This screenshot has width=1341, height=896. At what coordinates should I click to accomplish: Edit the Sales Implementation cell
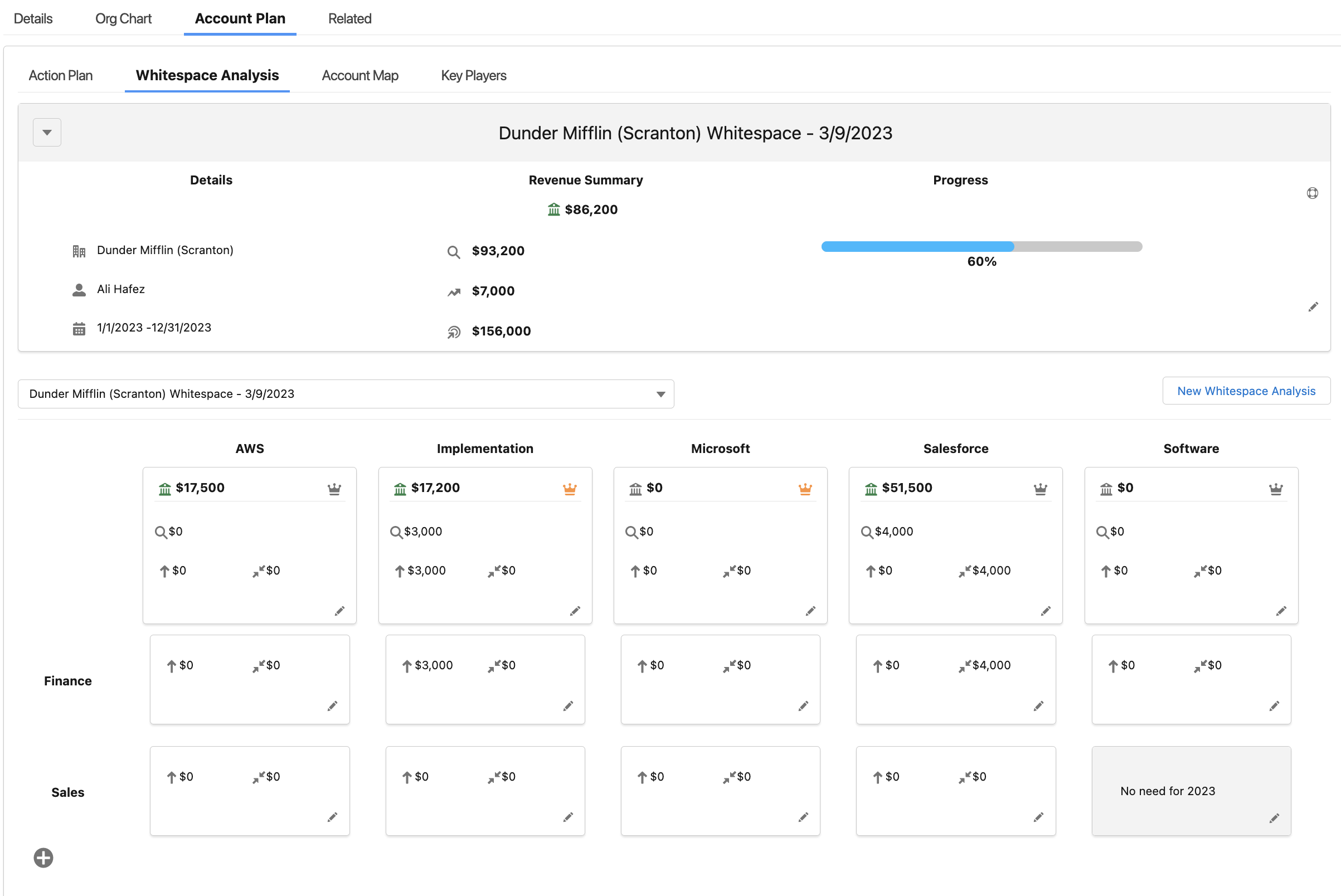click(x=567, y=817)
